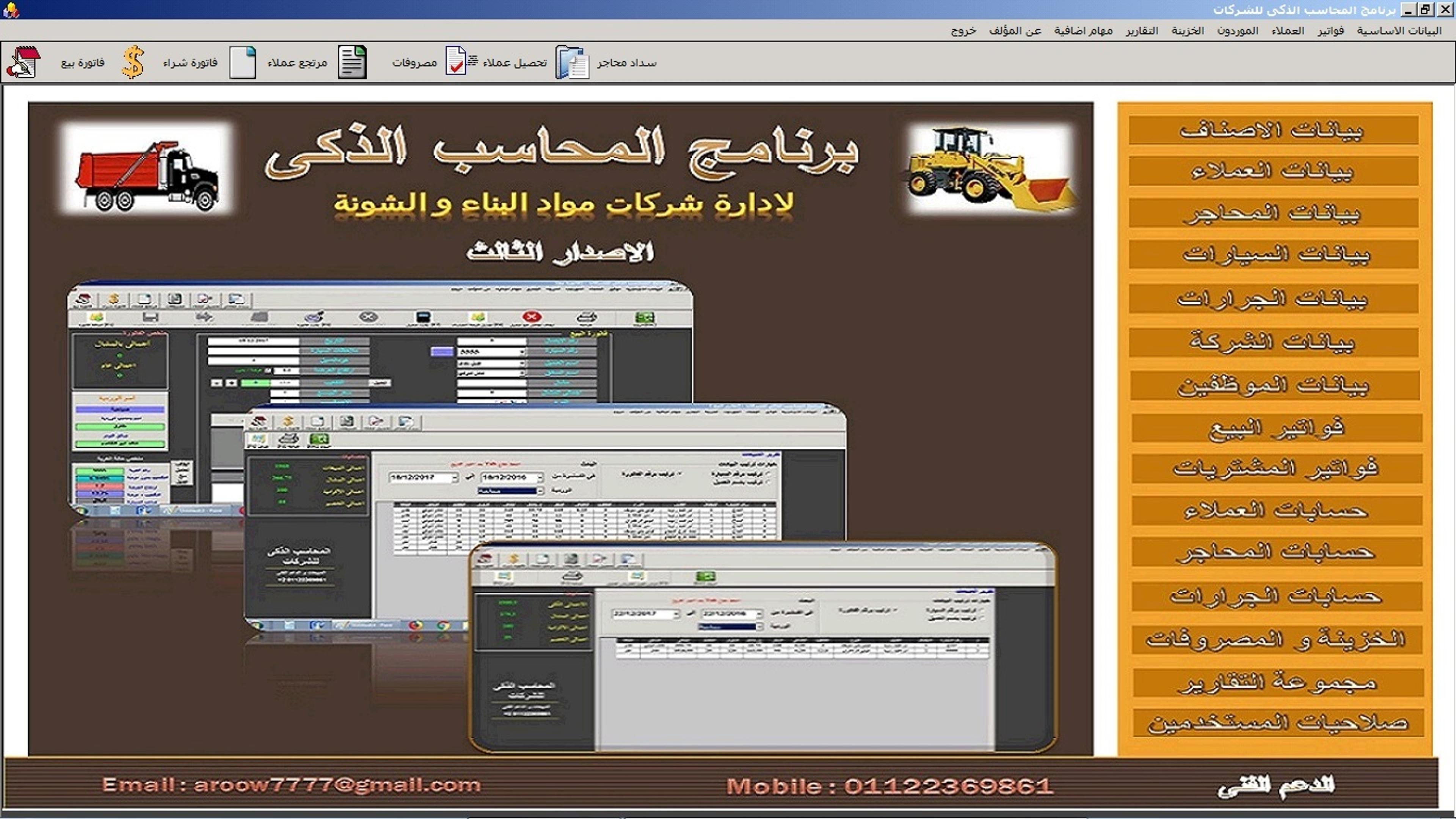1456x819 pixels.
Task: Open بيانات السيارات in the side panel
Action: pyautogui.click(x=1274, y=255)
